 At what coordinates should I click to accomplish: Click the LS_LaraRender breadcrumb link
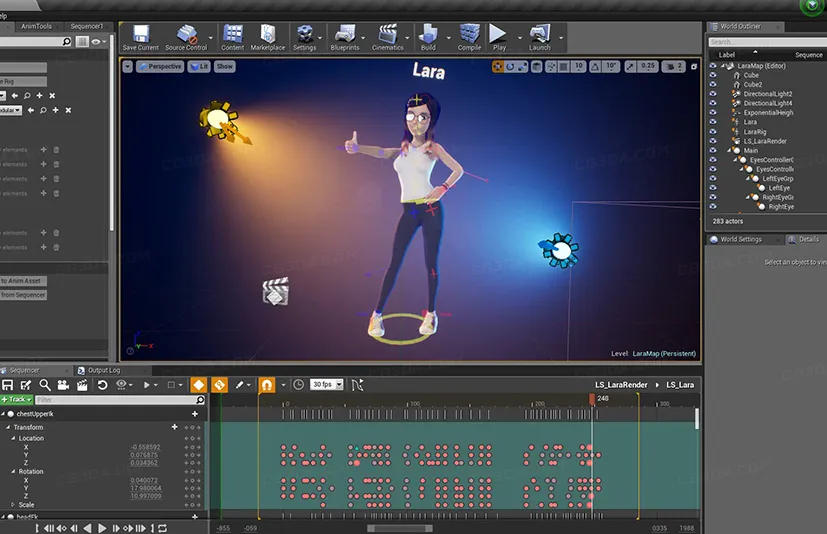621,385
